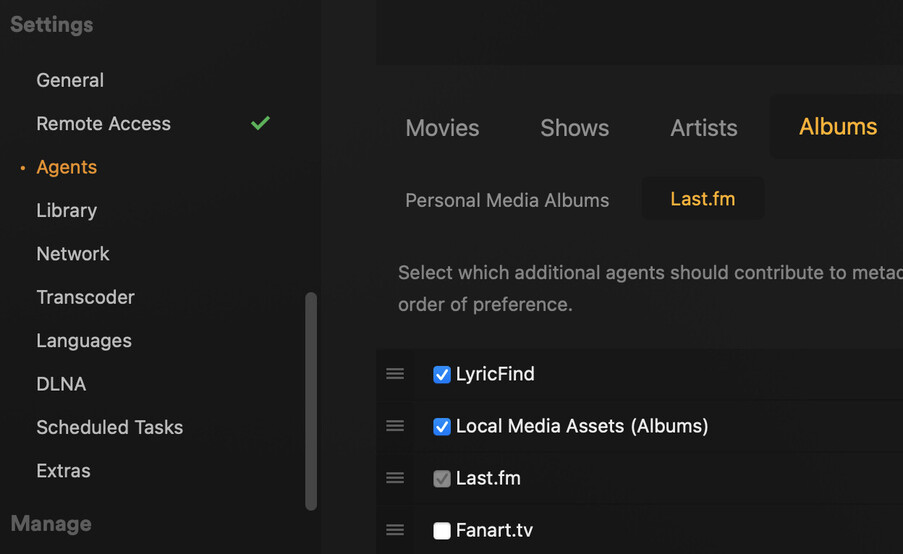Switch to the Movies tab
This screenshot has width=903, height=554.
442,128
